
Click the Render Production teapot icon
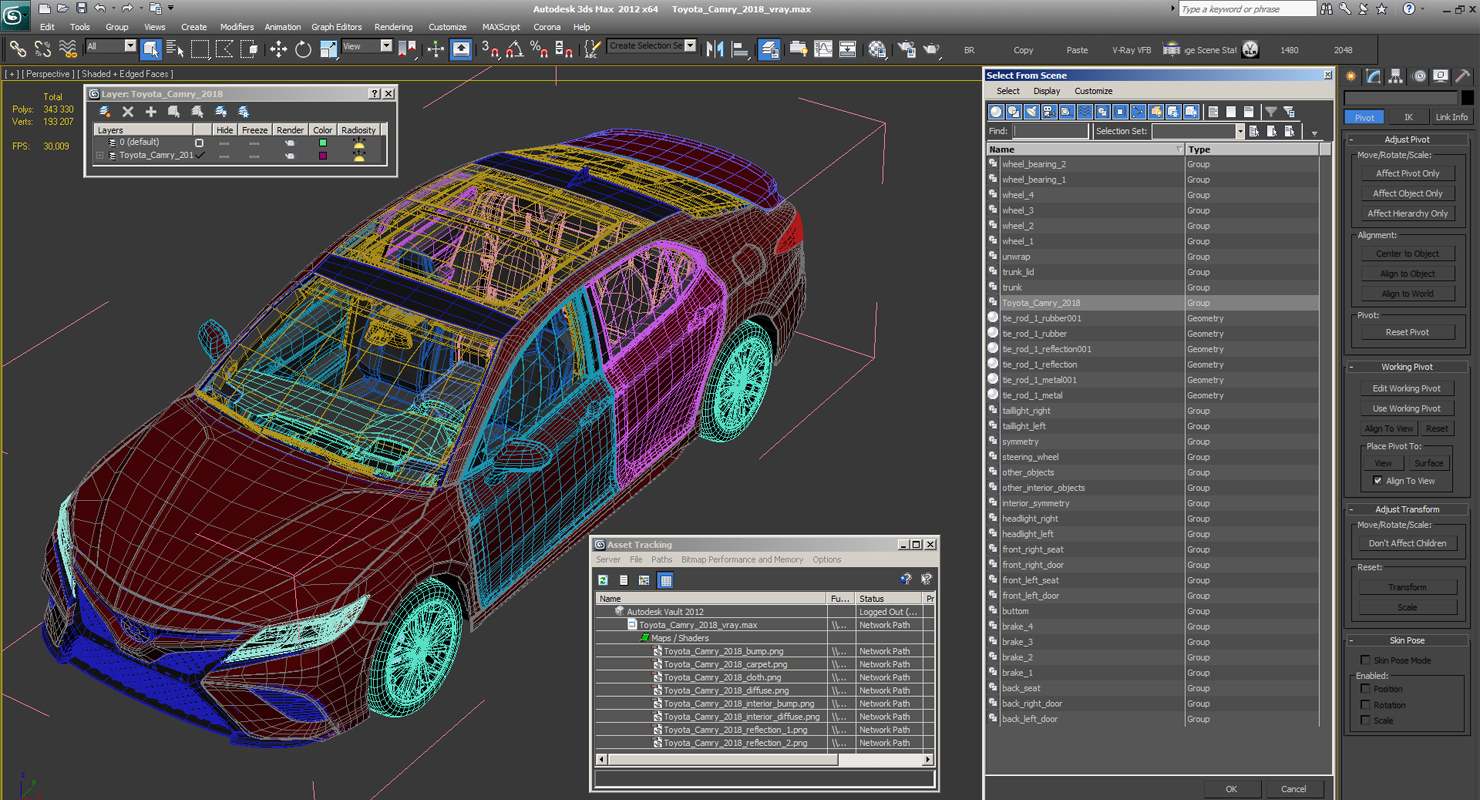pos(931,49)
